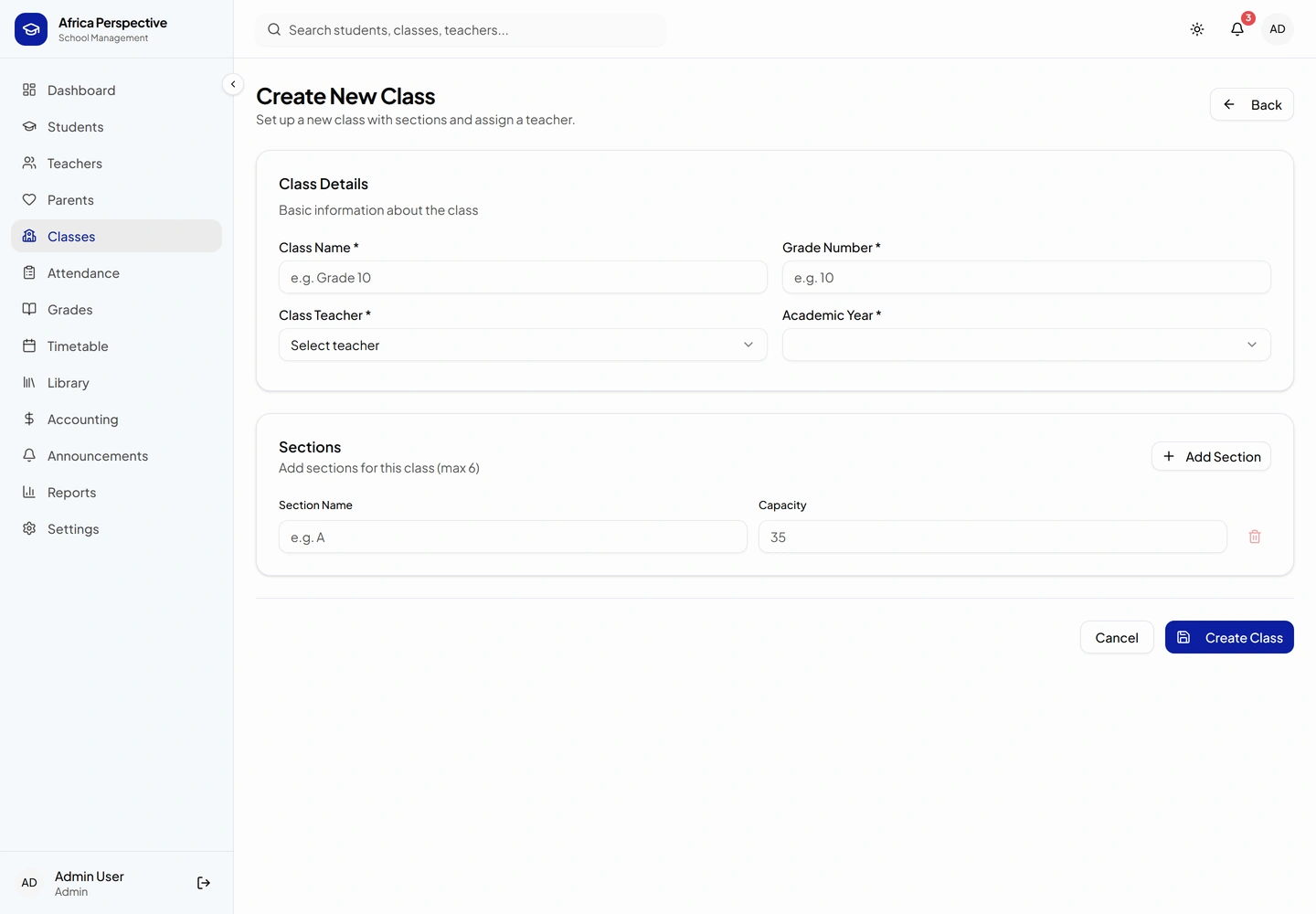Collapse the sidebar with the chevron button
Viewport: 1316px width, 914px height.
pos(233,84)
